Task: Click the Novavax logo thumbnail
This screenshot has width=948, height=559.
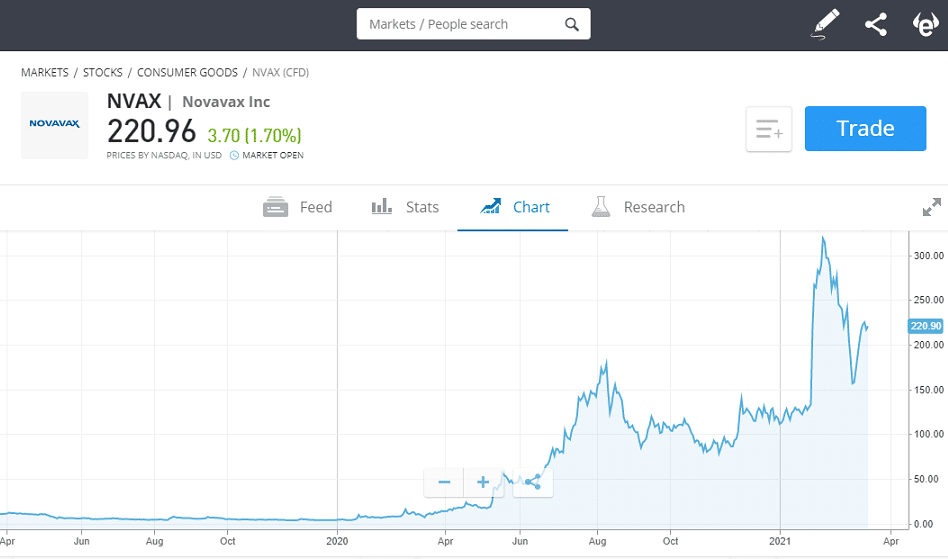Action: pos(54,125)
